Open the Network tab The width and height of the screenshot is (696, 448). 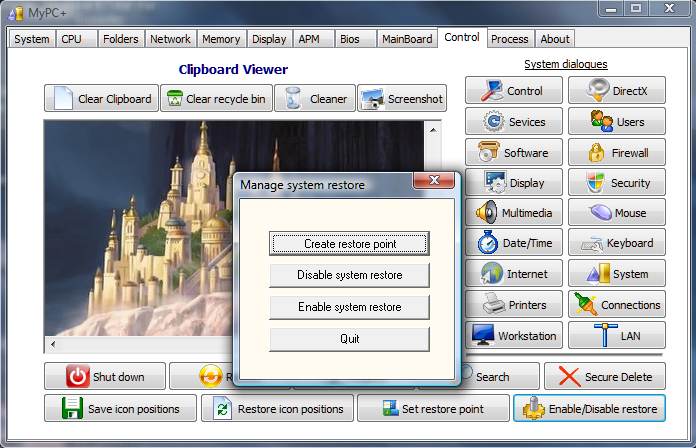point(170,39)
